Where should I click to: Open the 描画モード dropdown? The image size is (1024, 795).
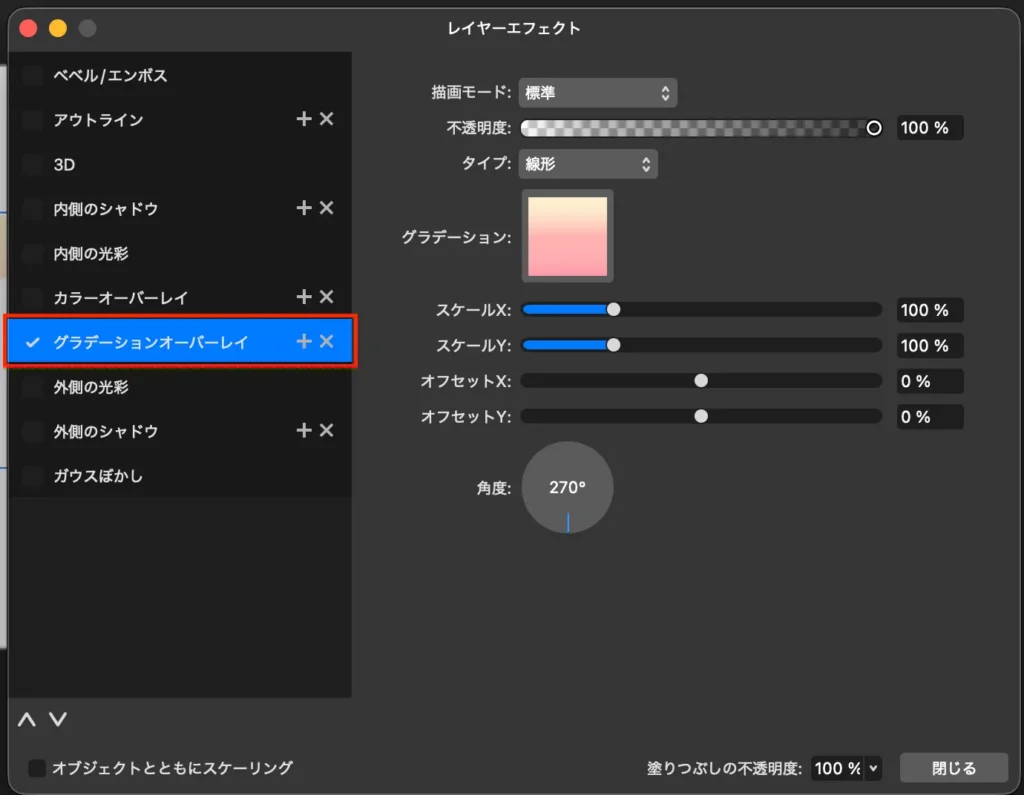coord(597,92)
